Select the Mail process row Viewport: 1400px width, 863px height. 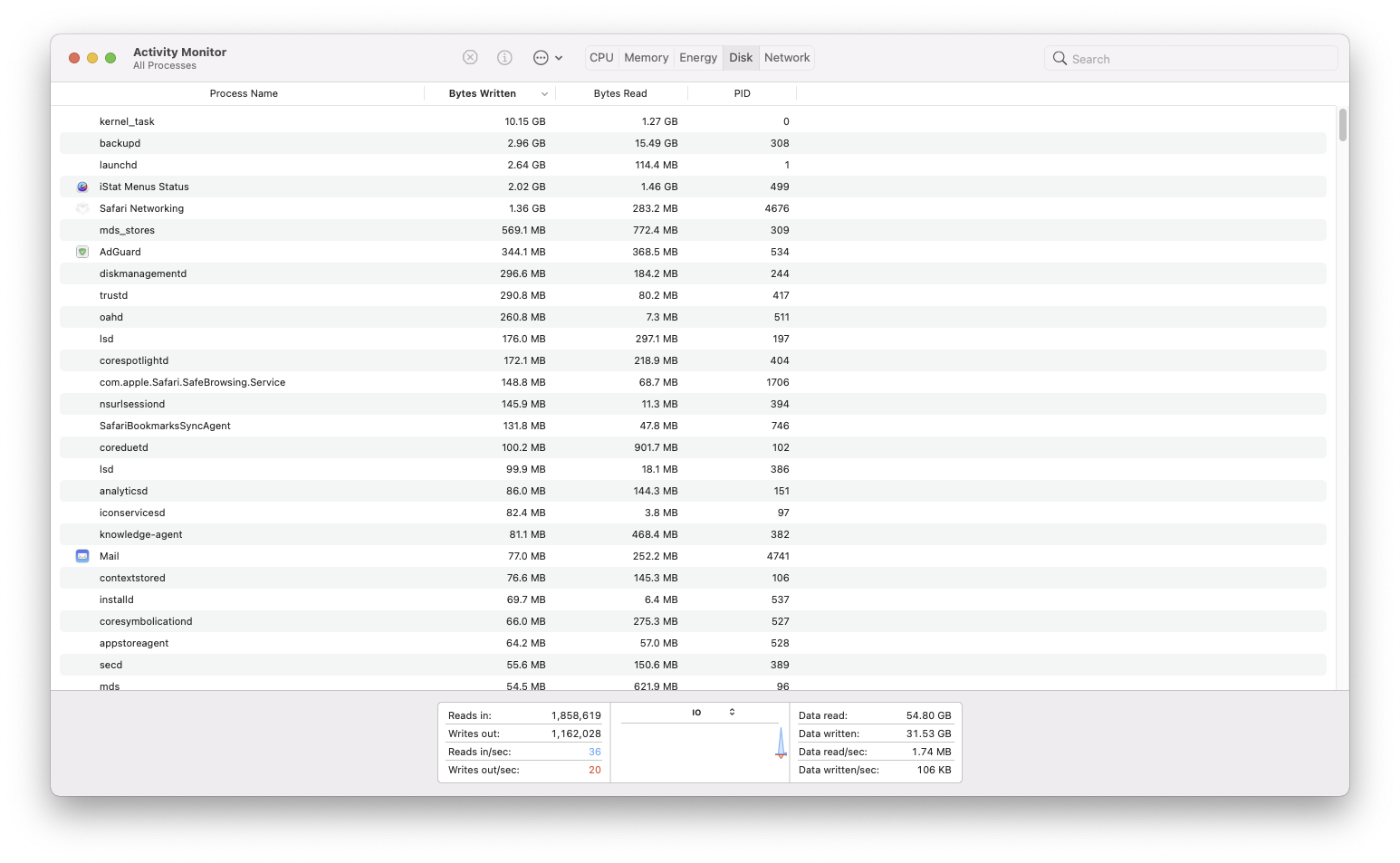(693, 556)
